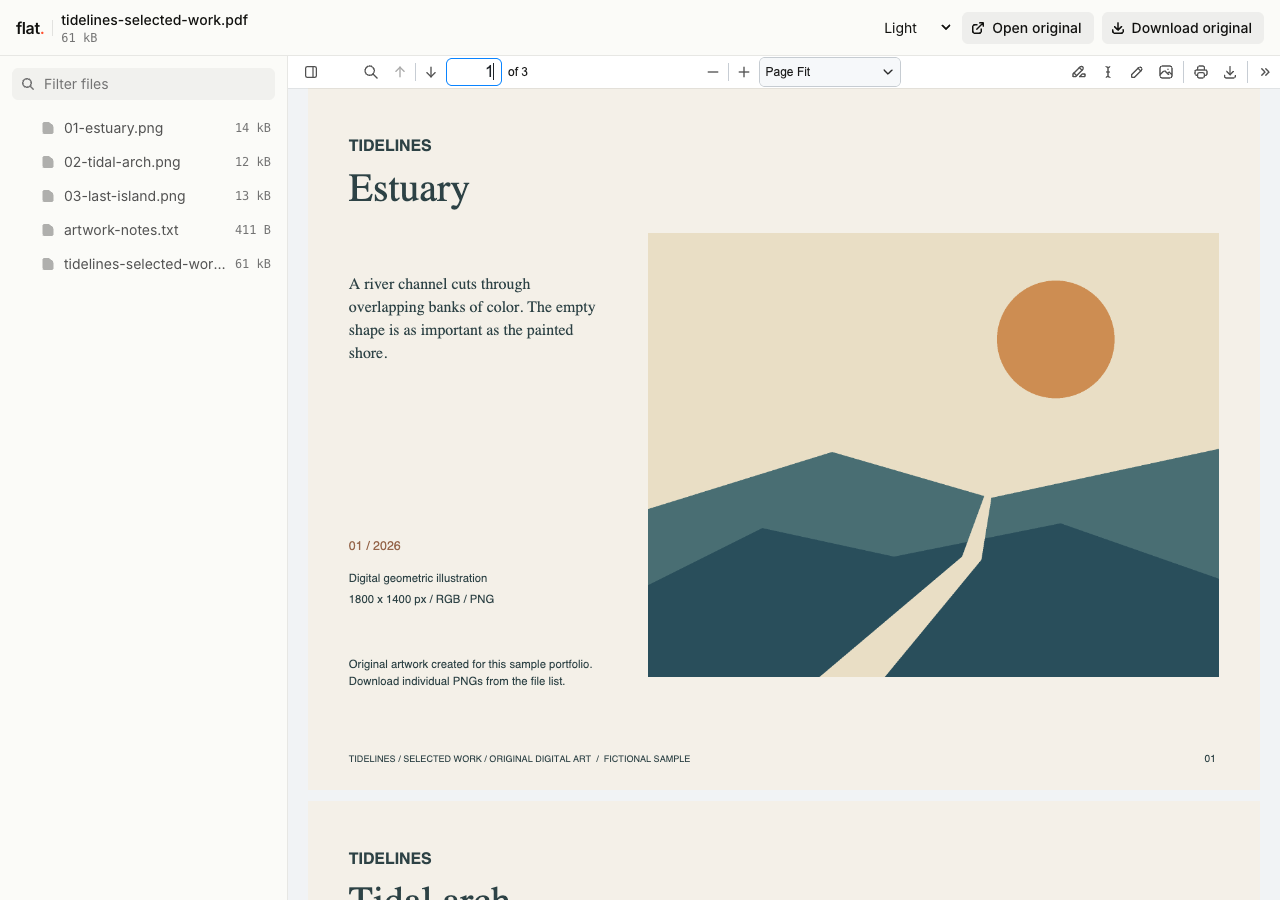Click the 'TIDELINES' heading above Estuary
The height and width of the screenshot is (900, 1280).
(x=390, y=146)
